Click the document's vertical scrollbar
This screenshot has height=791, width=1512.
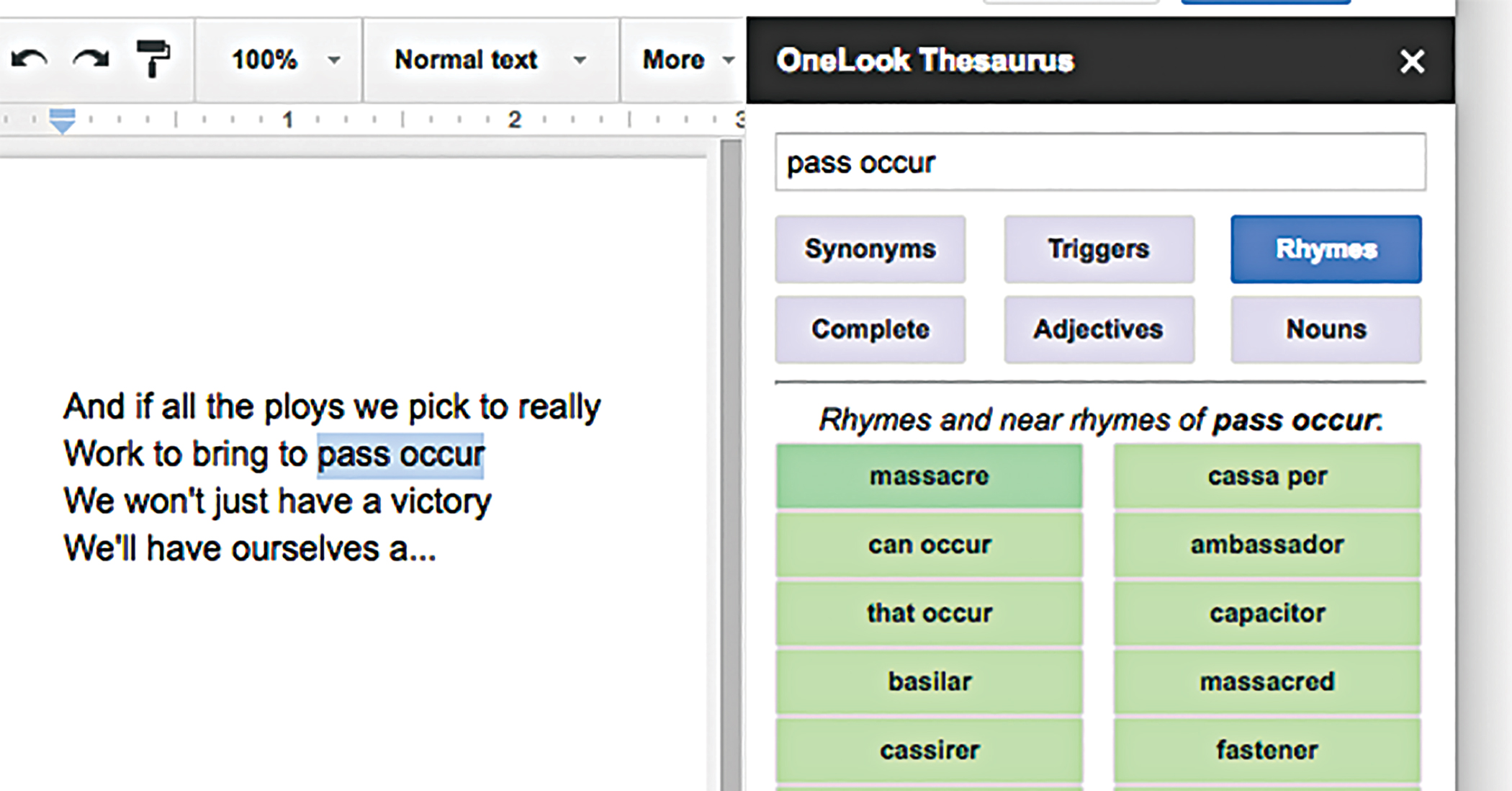[x=731, y=461]
